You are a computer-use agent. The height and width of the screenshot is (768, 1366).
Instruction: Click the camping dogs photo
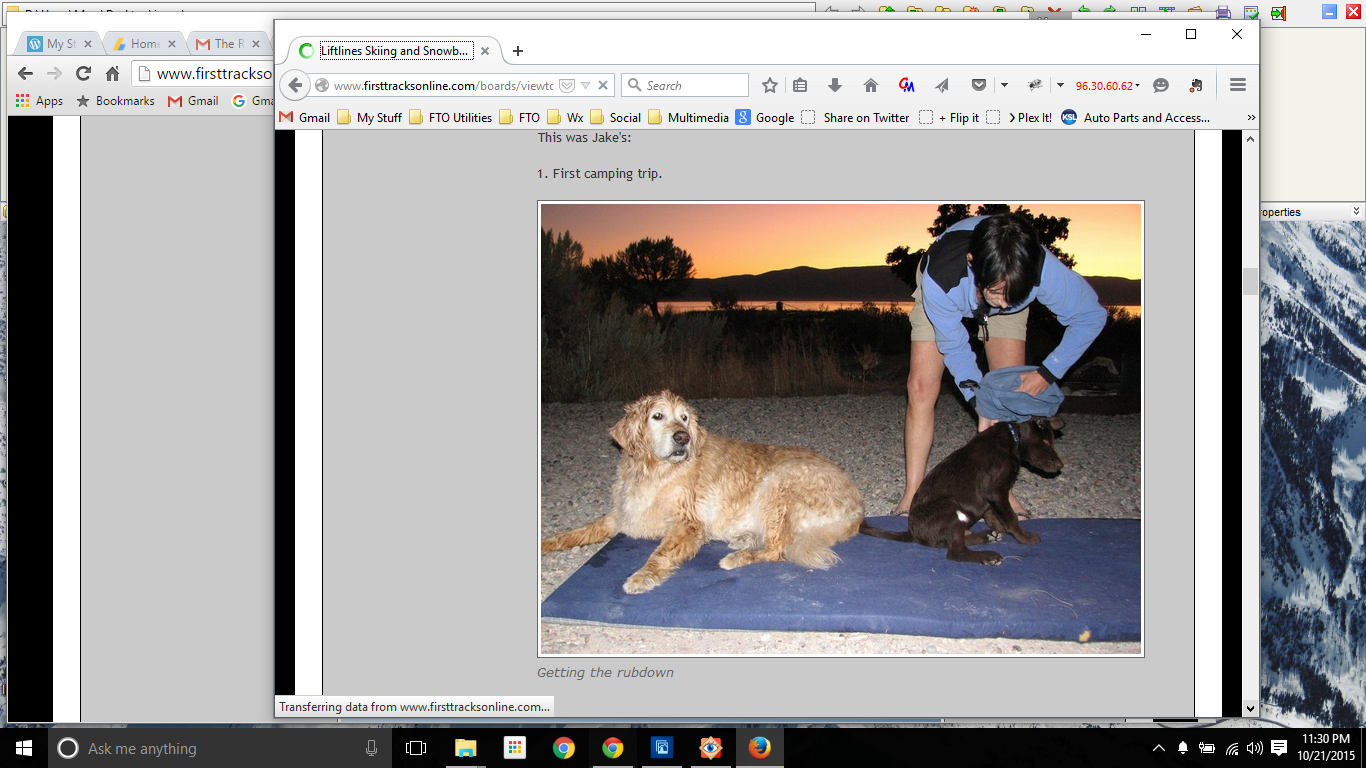841,429
